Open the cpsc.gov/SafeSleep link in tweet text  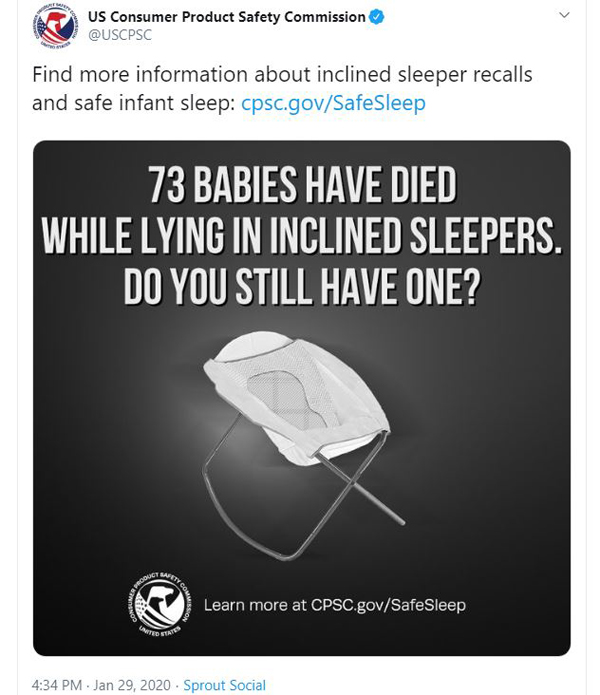pos(333,103)
